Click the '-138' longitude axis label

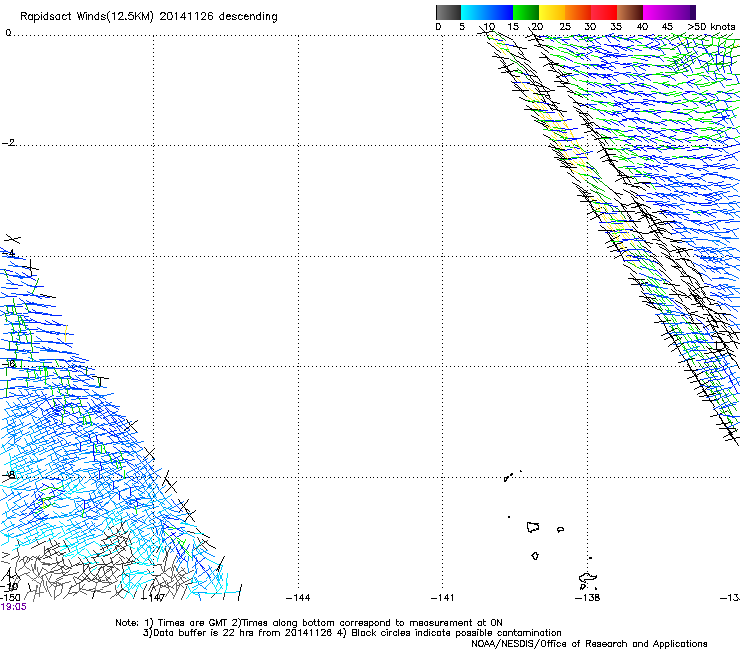(x=588, y=598)
